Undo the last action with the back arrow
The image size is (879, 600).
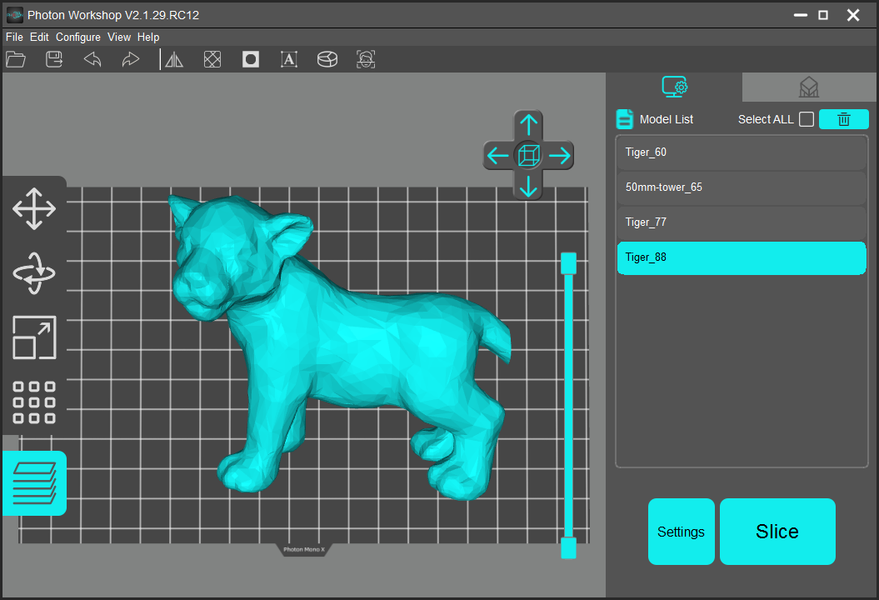92,59
